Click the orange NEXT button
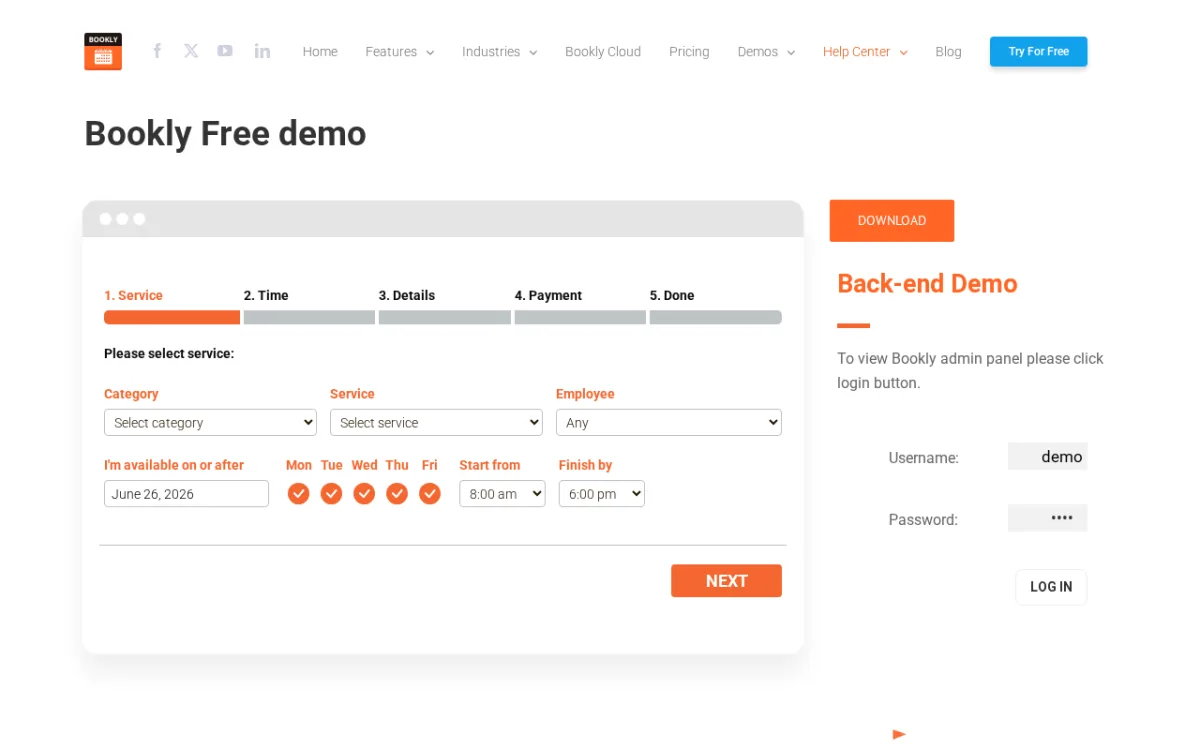Viewport: 1200px width, 750px height. point(726,581)
